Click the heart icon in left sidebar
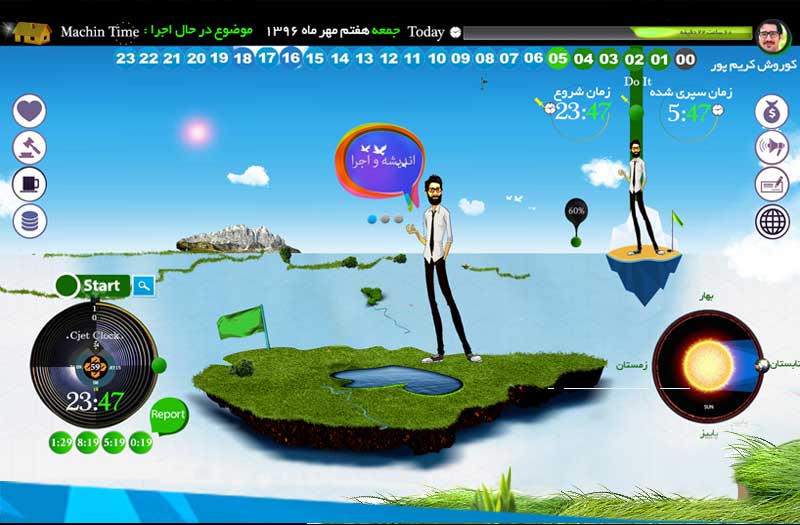The height and width of the screenshot is (525, 800). point(30,110)
